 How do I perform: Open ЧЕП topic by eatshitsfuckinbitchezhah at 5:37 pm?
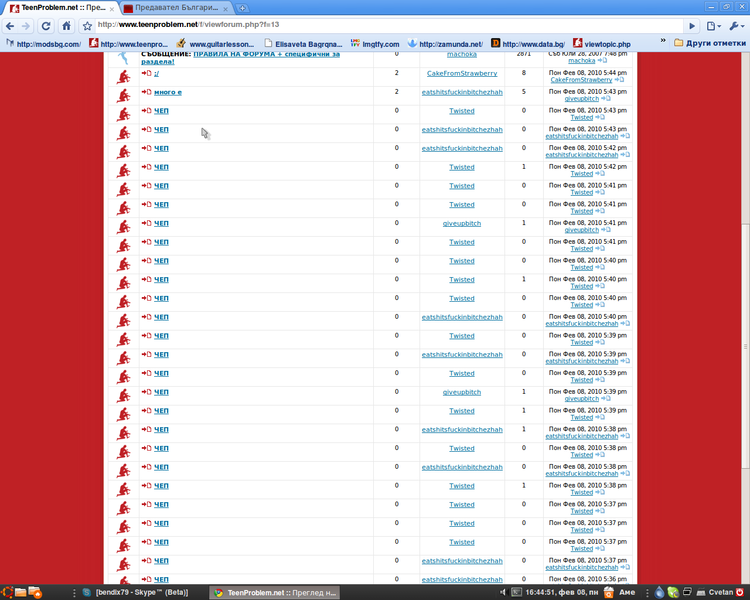[161, 561]
